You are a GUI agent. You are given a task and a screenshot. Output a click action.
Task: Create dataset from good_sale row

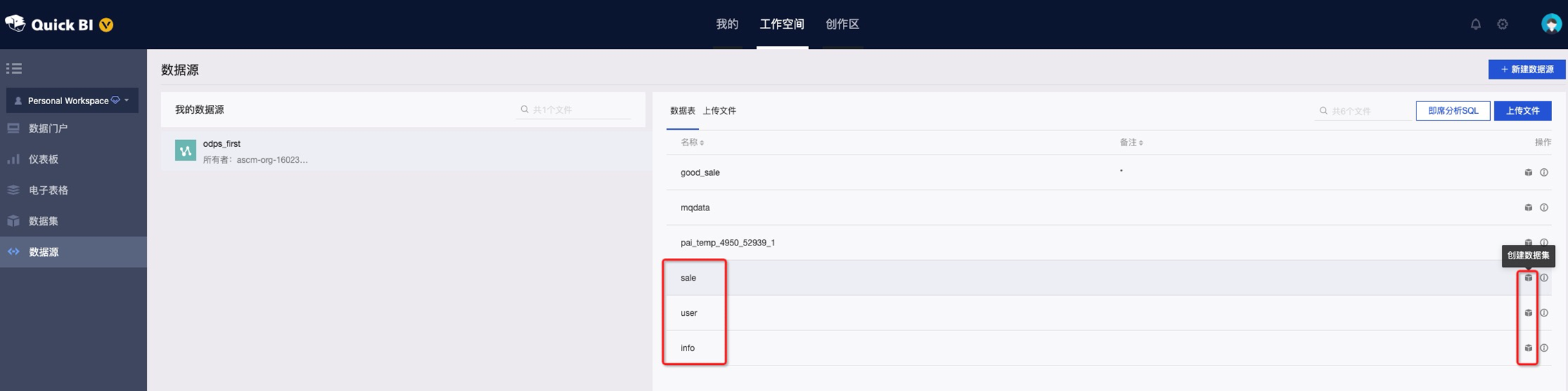(1528, 172)
